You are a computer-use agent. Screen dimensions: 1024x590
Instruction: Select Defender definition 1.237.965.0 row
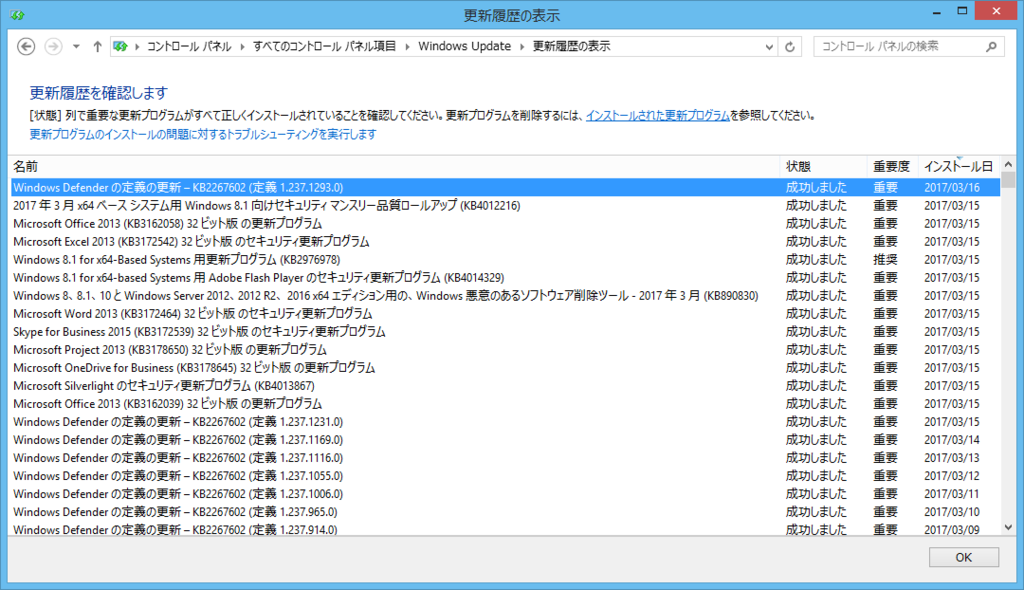pyautogui.click(x=505, y=512)
